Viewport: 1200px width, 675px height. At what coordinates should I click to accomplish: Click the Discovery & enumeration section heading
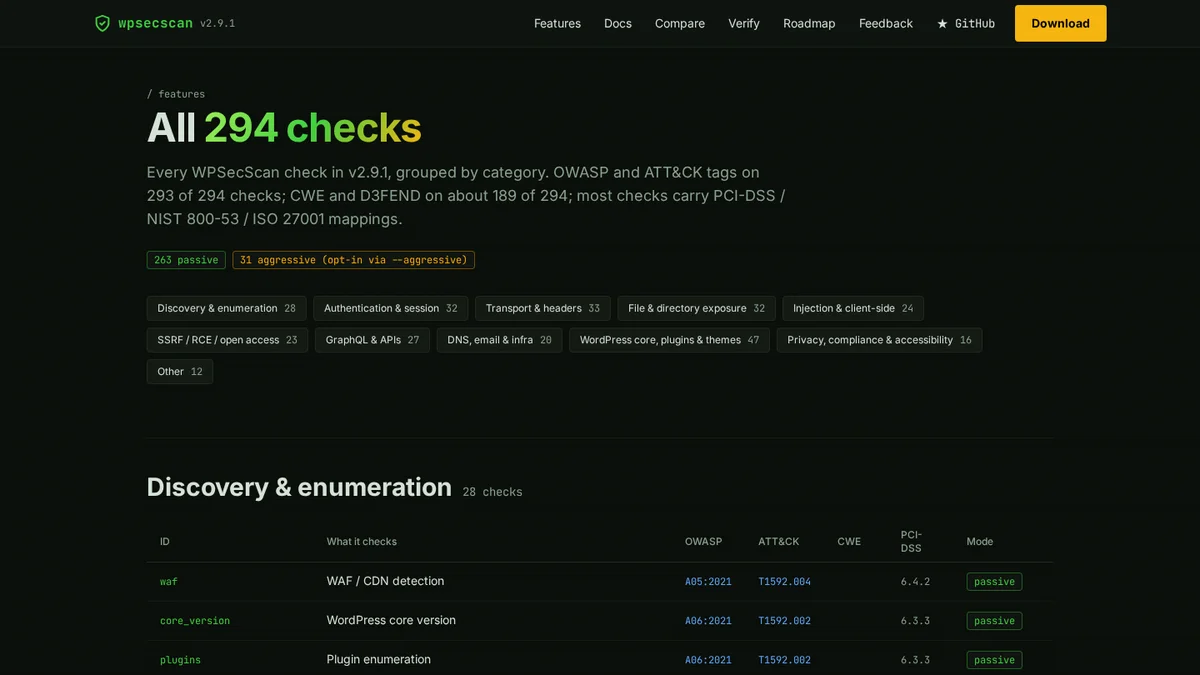tap(299, 487)
